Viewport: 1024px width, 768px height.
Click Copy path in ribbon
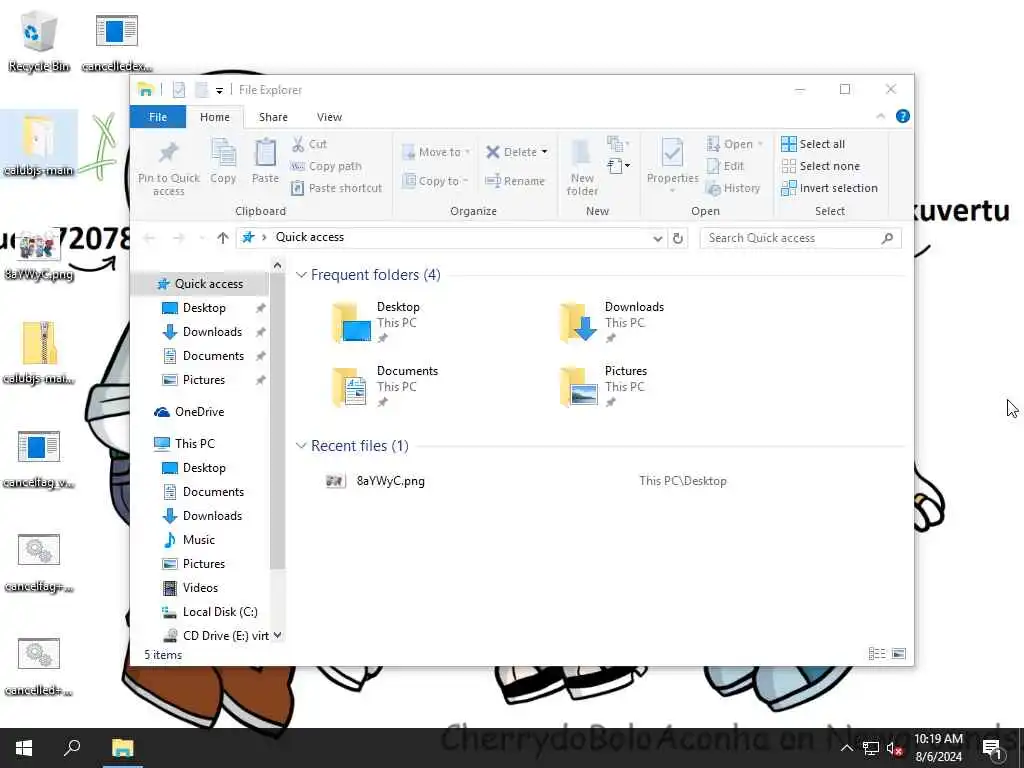pos(326,166)
